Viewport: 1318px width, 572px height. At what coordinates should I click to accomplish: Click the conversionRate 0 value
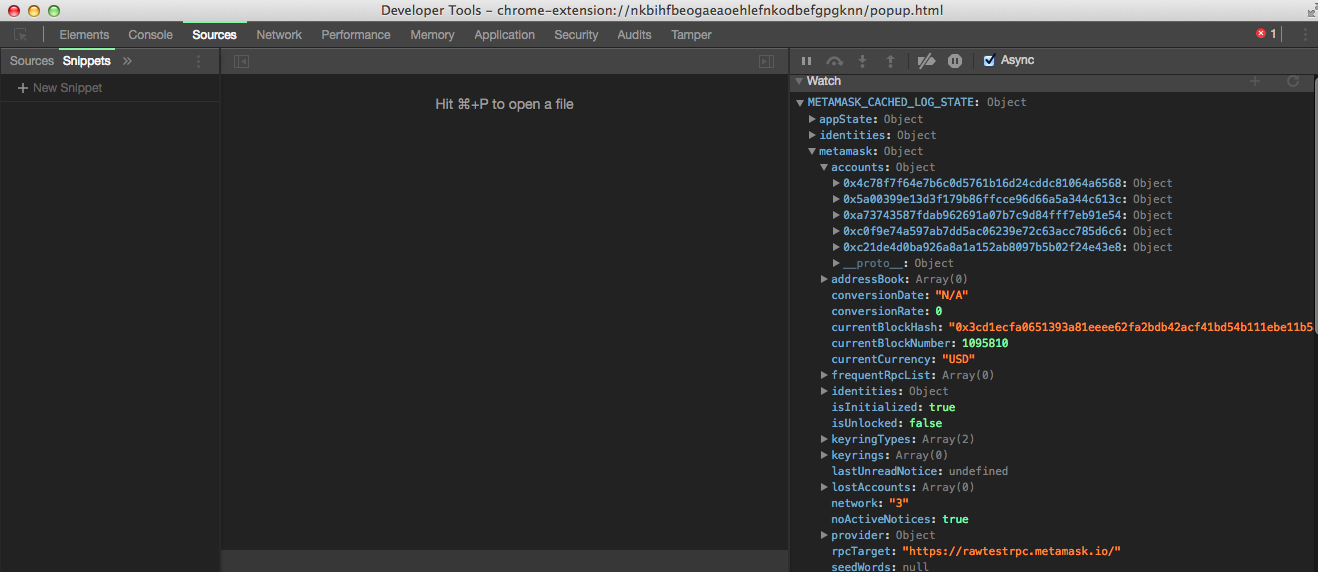[939, 311]
